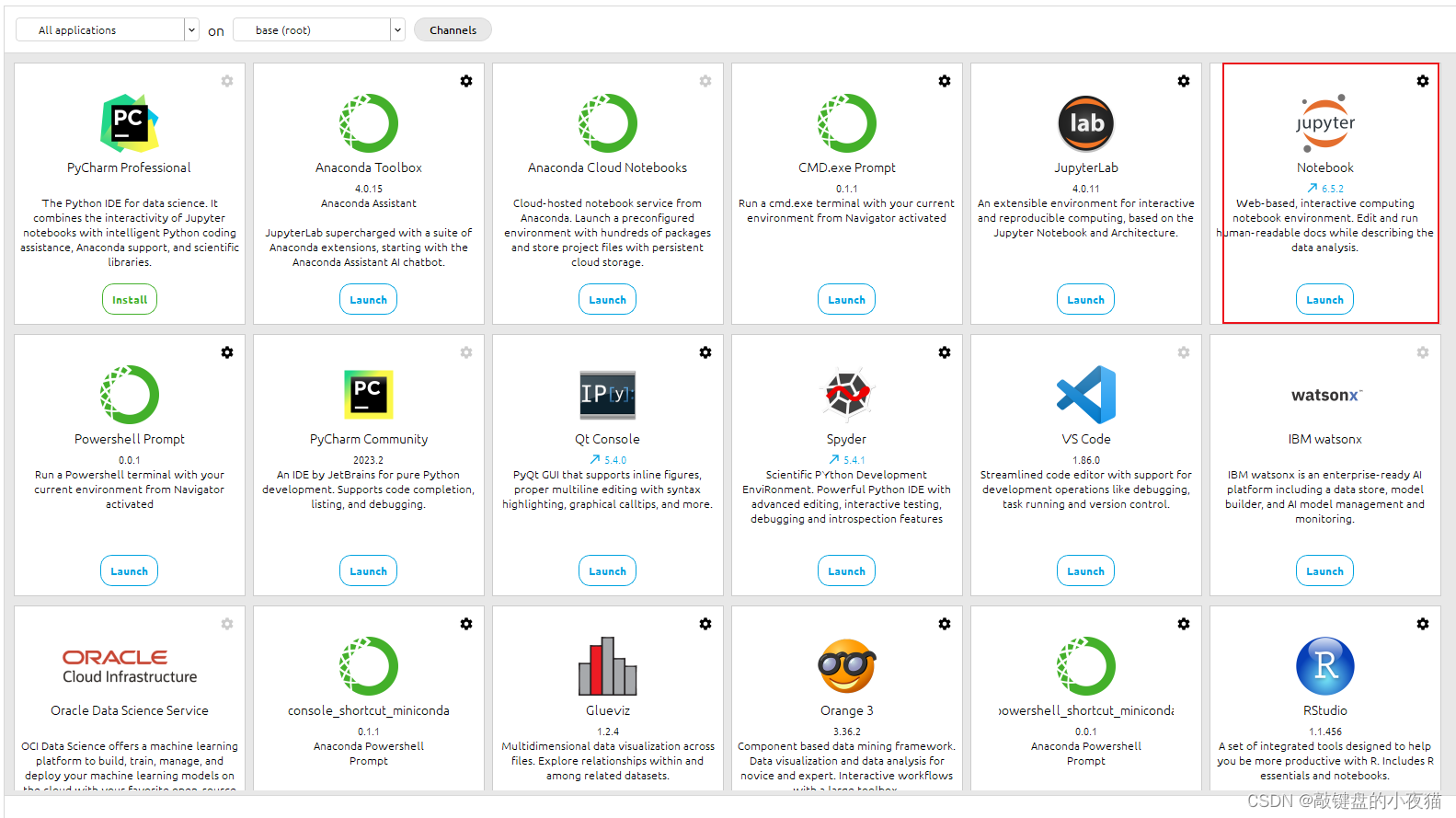
Task: Launch PyCharm Community
Action: pyautogui.click(x=369, y=571)
